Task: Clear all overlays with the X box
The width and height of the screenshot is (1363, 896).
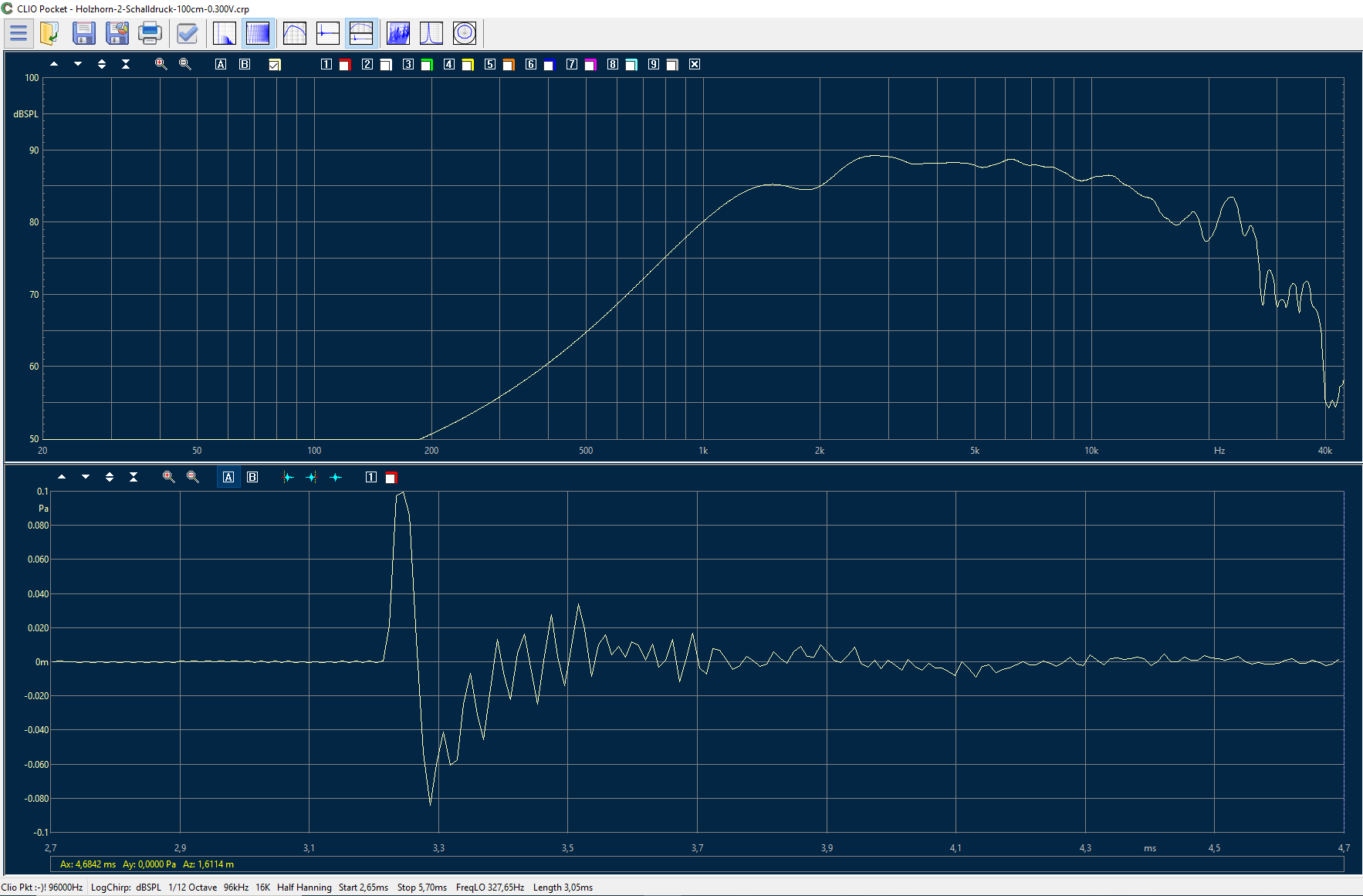Action: click(695, 64)
